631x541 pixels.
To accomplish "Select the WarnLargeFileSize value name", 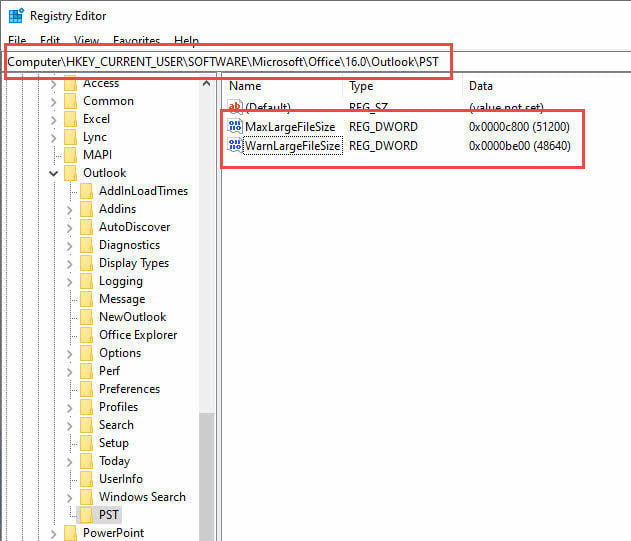I will tap(293, 146).
